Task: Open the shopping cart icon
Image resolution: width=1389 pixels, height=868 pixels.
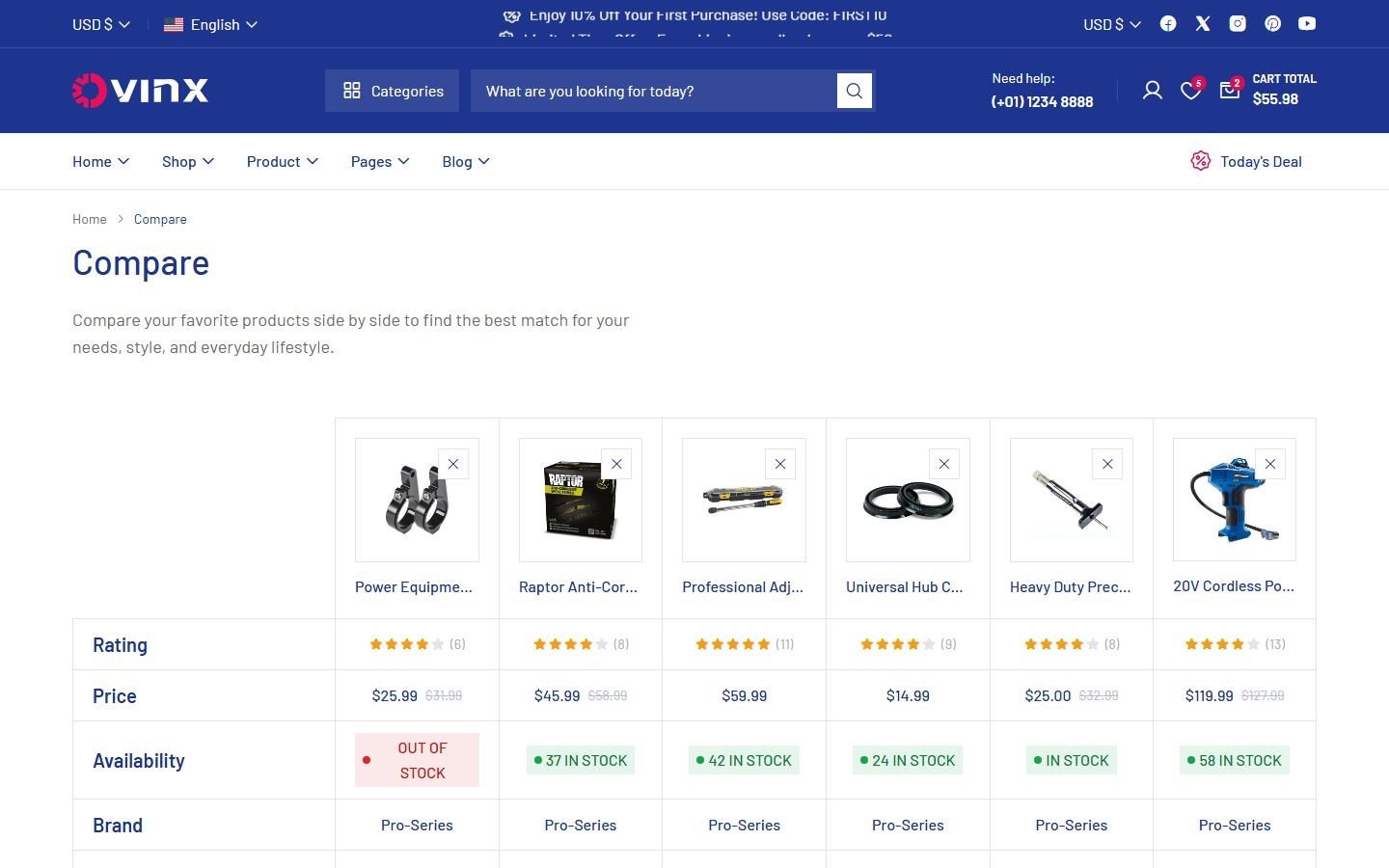Action: tap(1230, 91)
